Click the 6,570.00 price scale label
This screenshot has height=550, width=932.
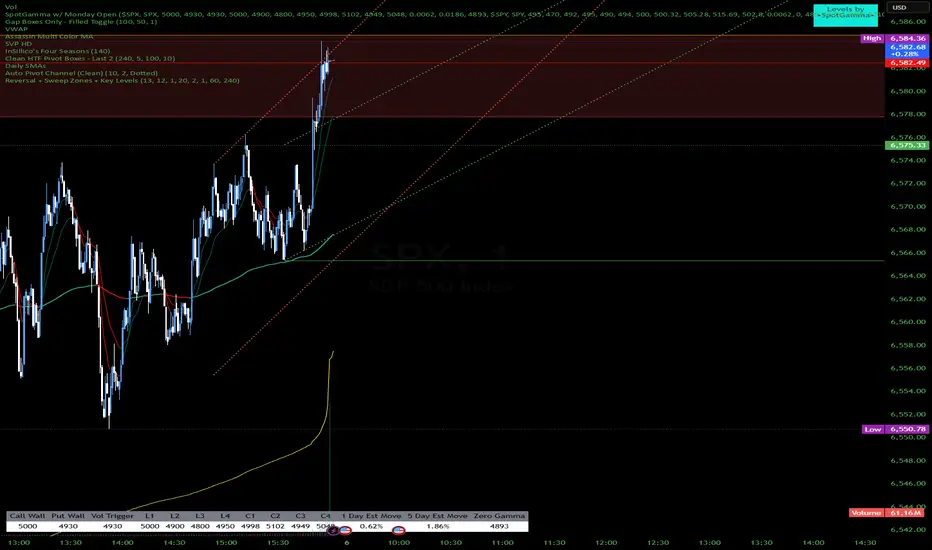(908, 206)
